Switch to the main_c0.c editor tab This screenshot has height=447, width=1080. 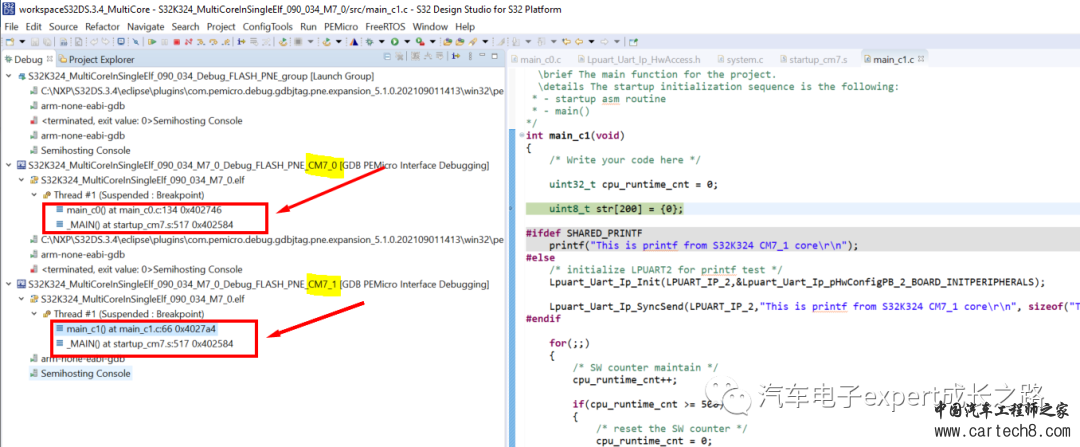(536, 59)
